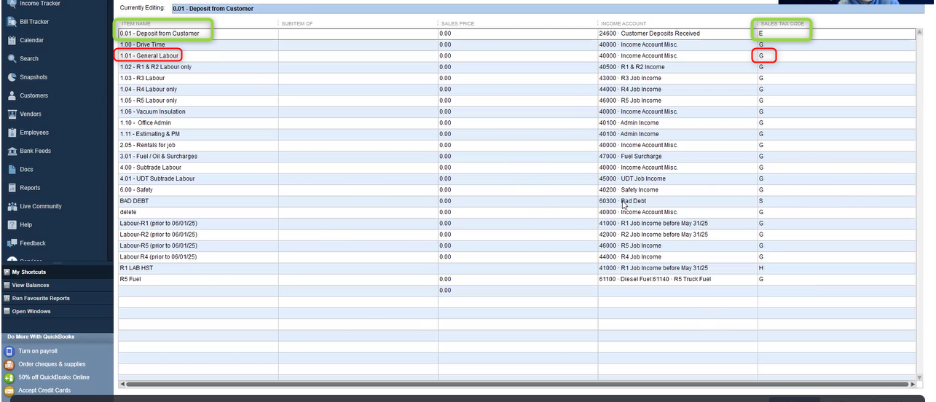Click the Search shortcut icon
Image resolution: width=936 pixels, height=402 pixels.
pos(12,59)
